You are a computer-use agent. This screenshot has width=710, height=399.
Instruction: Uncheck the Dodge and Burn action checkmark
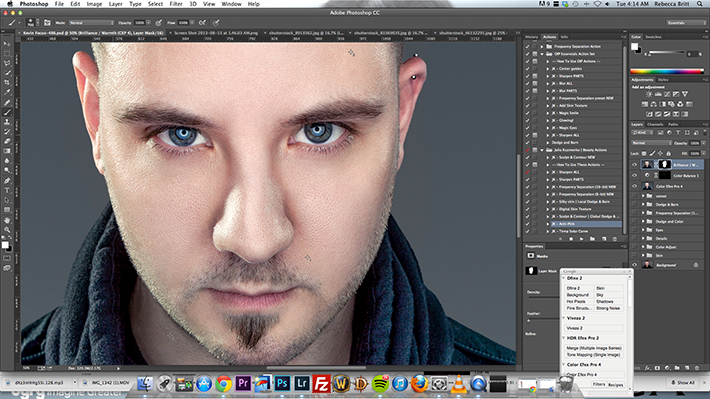click(x=527, y=142)
